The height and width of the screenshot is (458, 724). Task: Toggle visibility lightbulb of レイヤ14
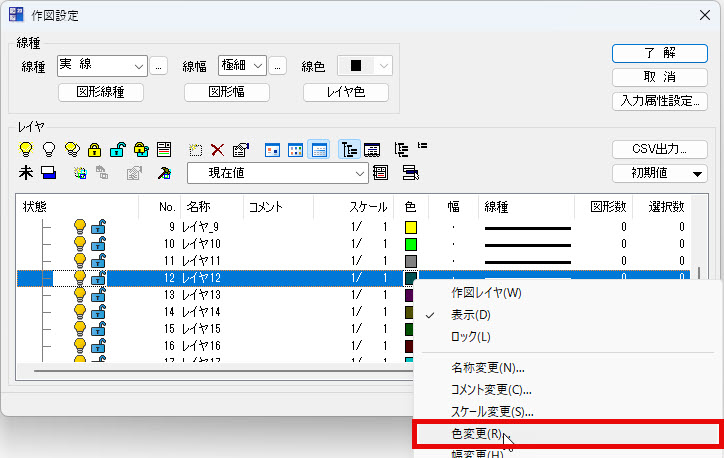[80, 312]
